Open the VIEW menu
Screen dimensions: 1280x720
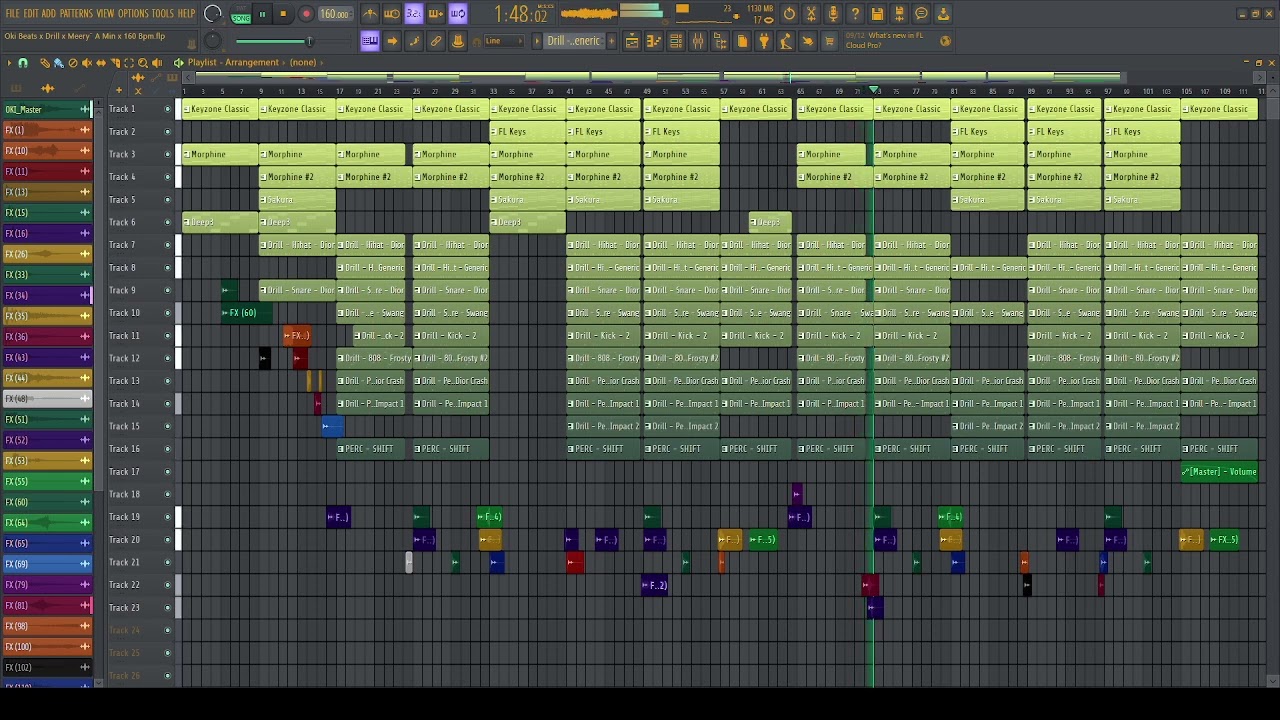105,14
